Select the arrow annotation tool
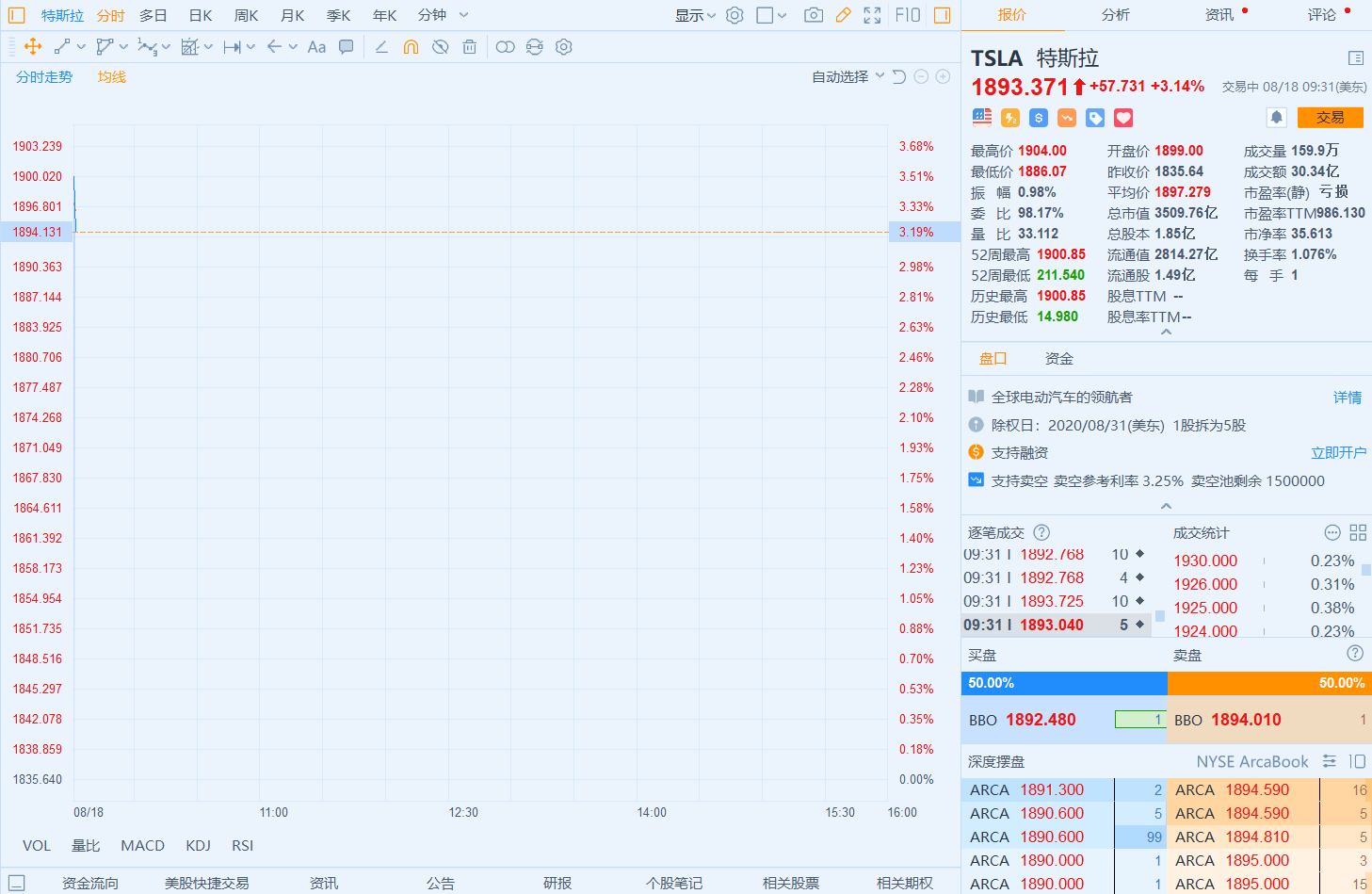Screen dimensions: 1372x894 pos(274,47)
